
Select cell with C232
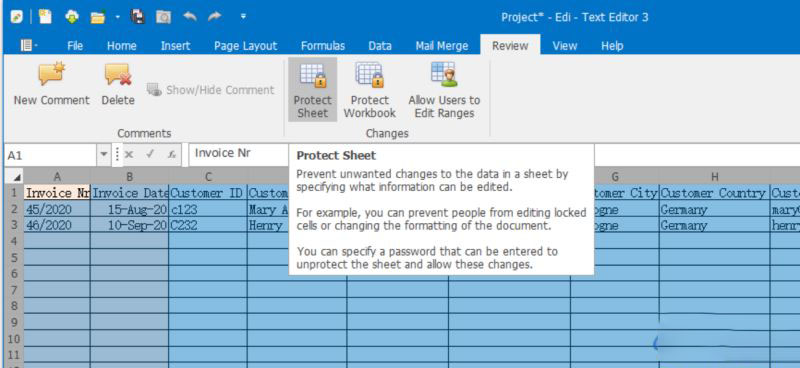(x=208, y=225)
